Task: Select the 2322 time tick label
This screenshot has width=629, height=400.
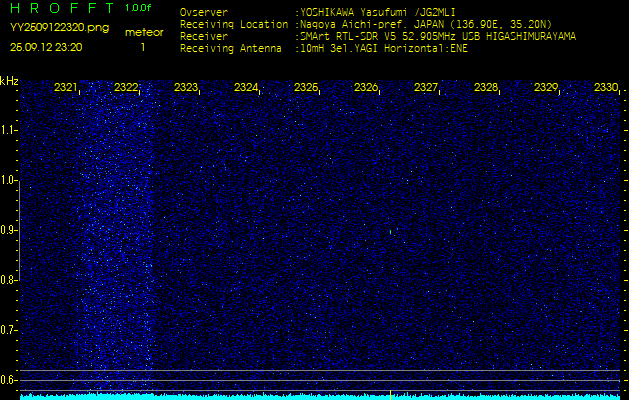Action: click(126, 88)
